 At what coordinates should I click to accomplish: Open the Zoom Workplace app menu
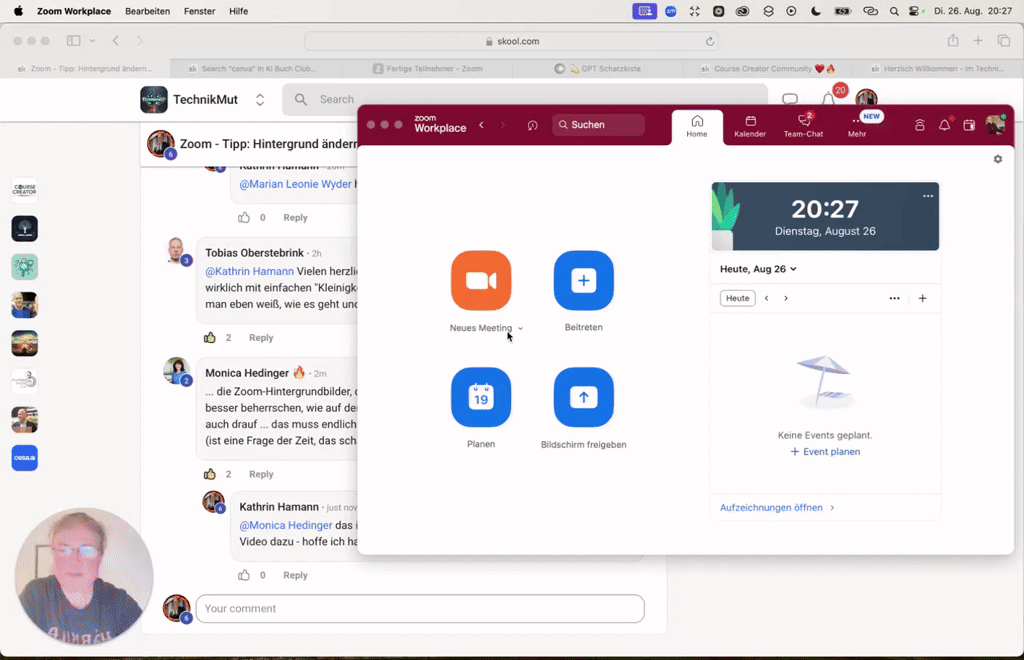(x=74, y=11)
